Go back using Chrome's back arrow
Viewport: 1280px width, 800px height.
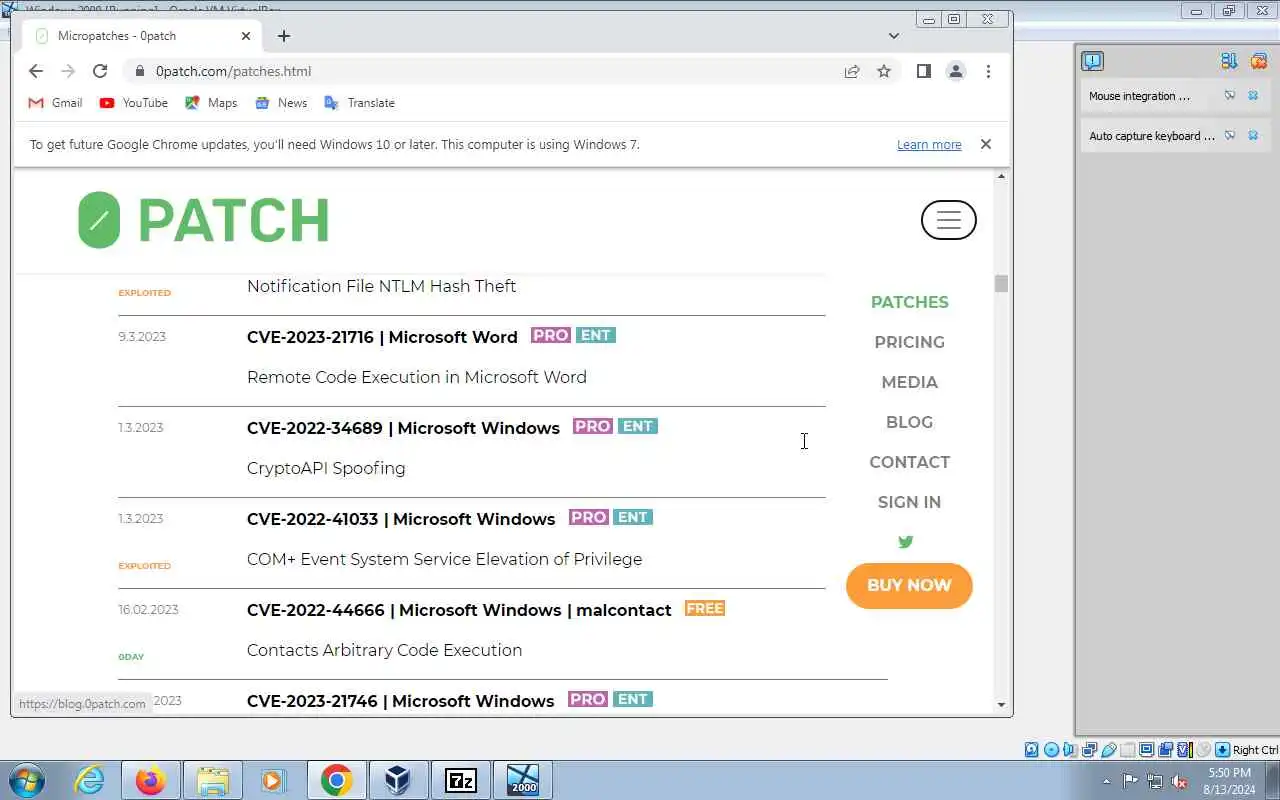click(x=36, y=71)
